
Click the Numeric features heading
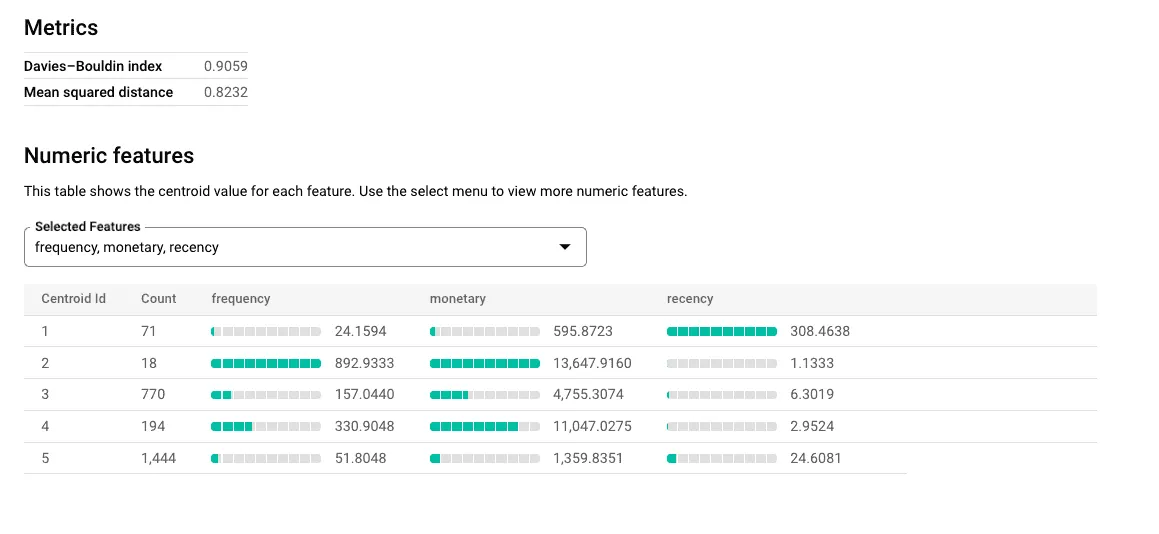pyautogui.click(x=109, y=156)
